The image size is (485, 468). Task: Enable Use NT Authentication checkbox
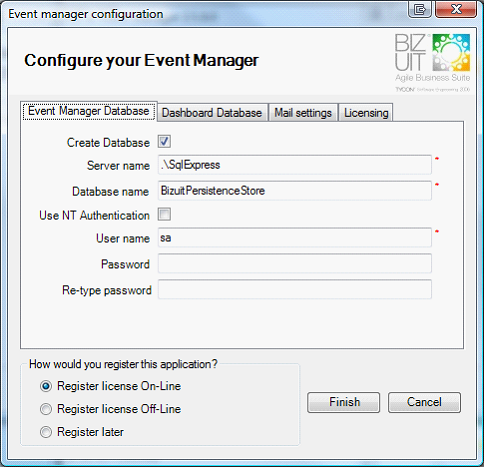tap(164, 214)
